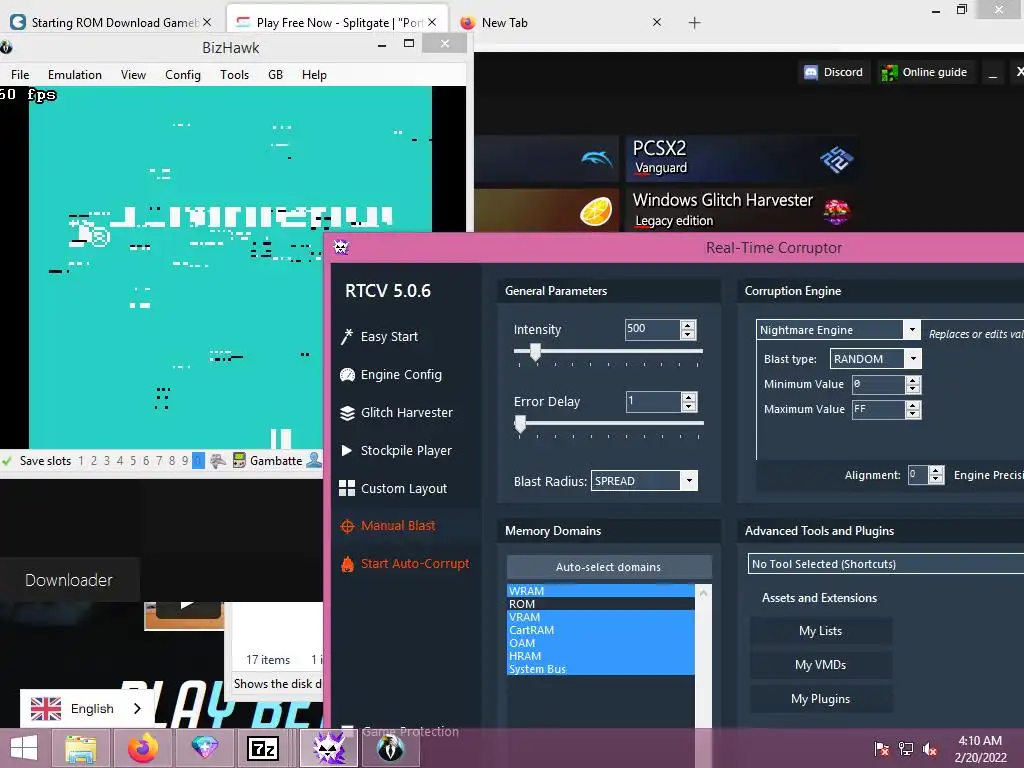Click the Downloader button

pyautogui.click(x=69, y=580)
